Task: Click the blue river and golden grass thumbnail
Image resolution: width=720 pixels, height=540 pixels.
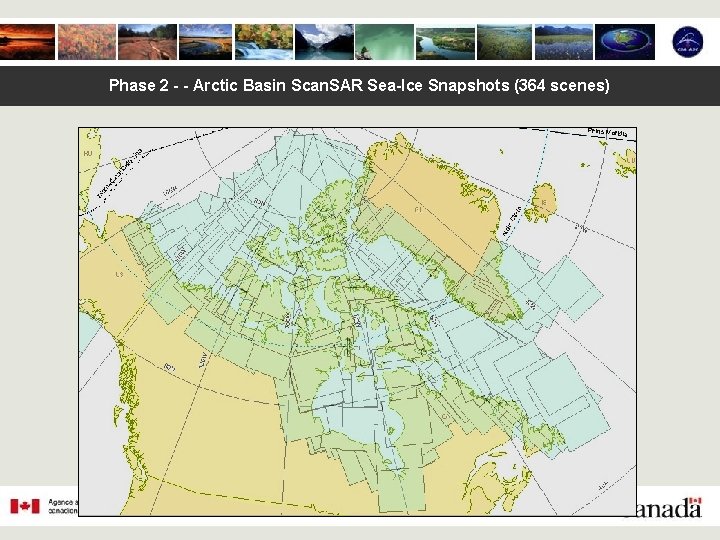Action: [206, 42]
